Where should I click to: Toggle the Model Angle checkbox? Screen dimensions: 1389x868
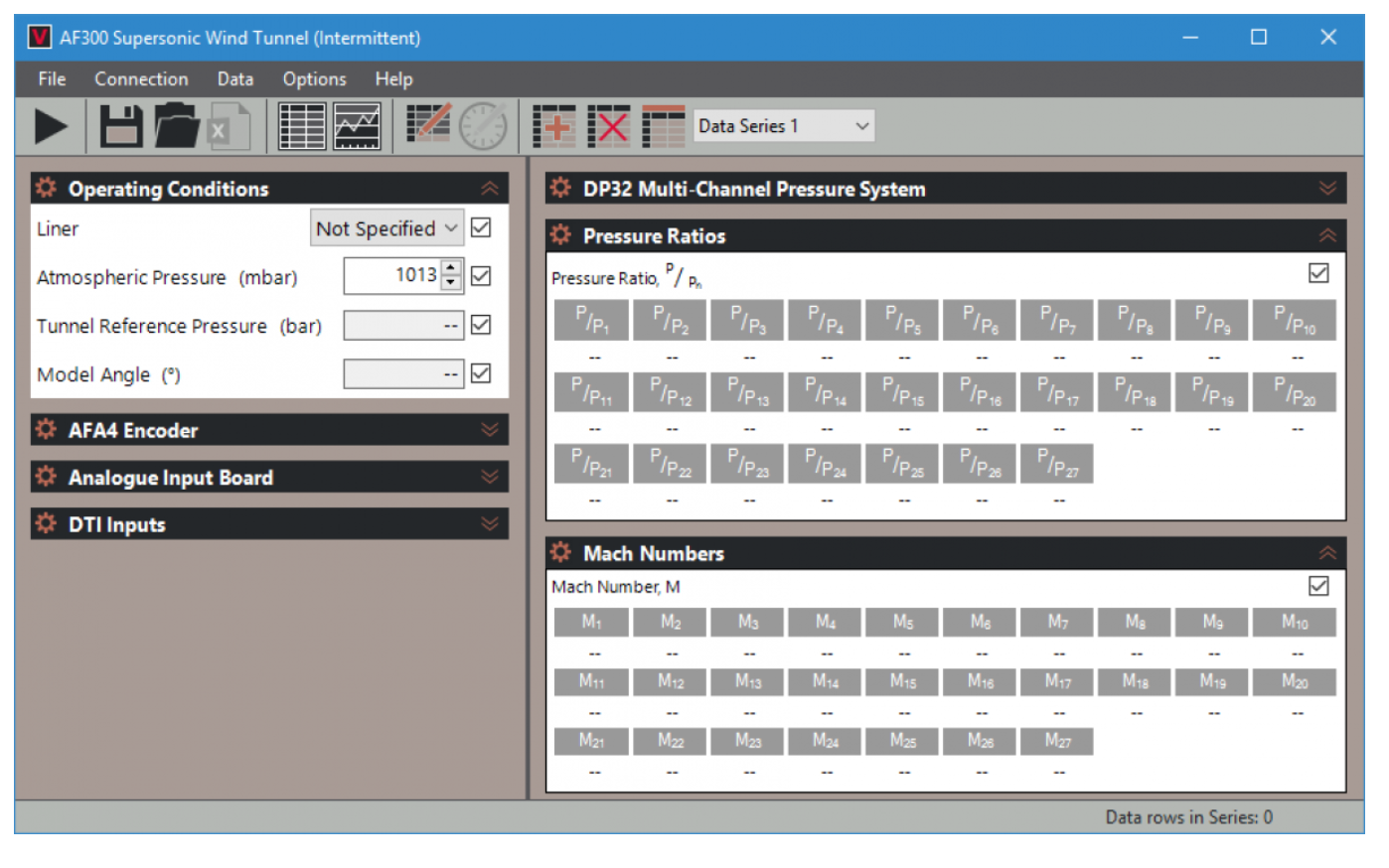click(481, 373)
